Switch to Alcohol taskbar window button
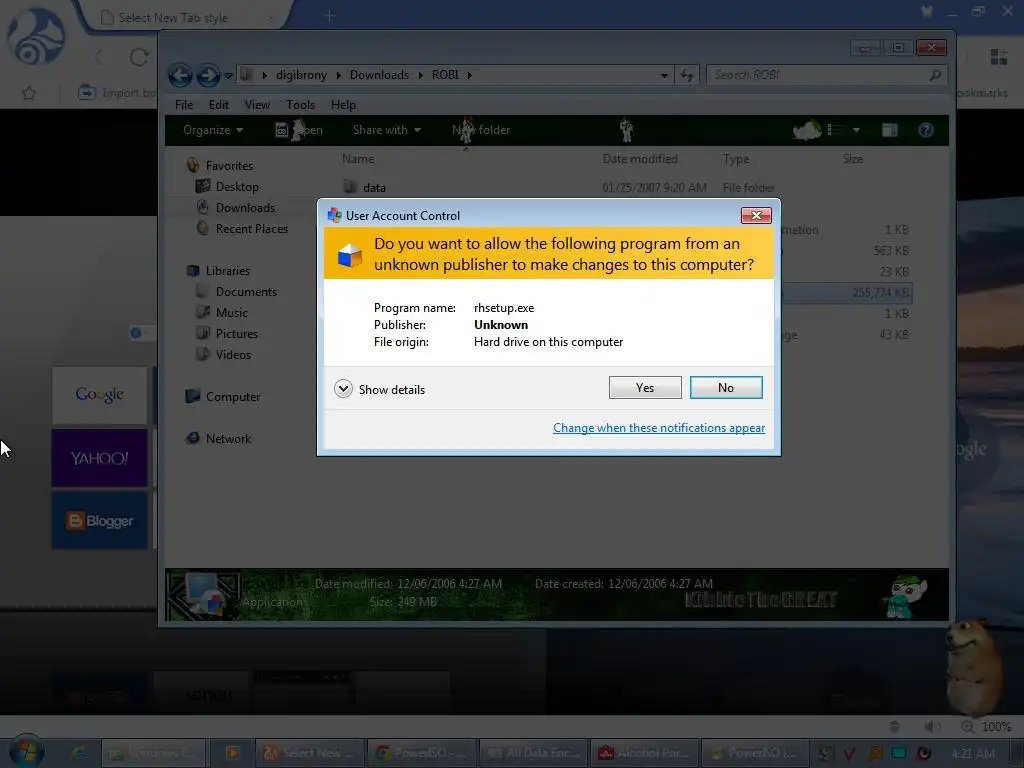 [x=645, y=753]
